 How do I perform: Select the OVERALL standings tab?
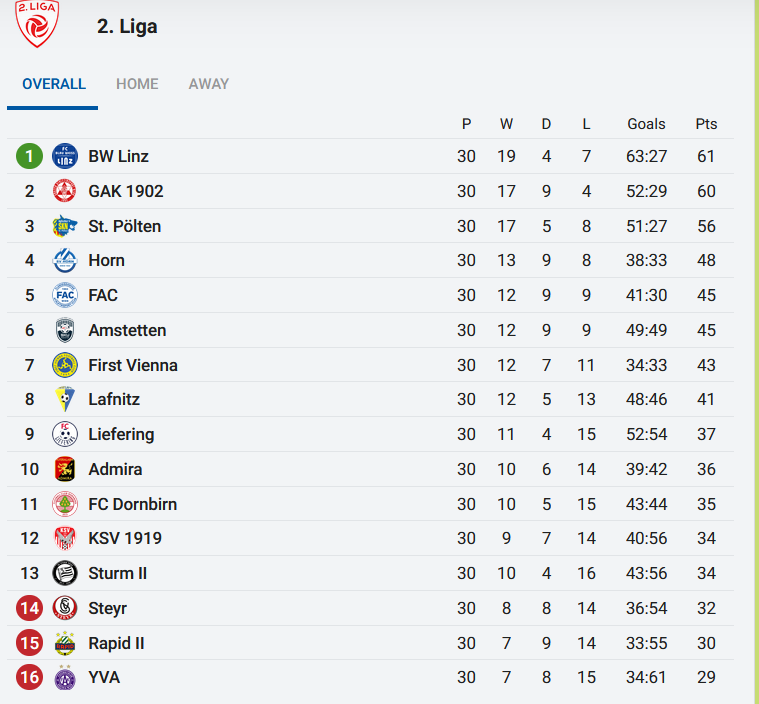(54, 84)
